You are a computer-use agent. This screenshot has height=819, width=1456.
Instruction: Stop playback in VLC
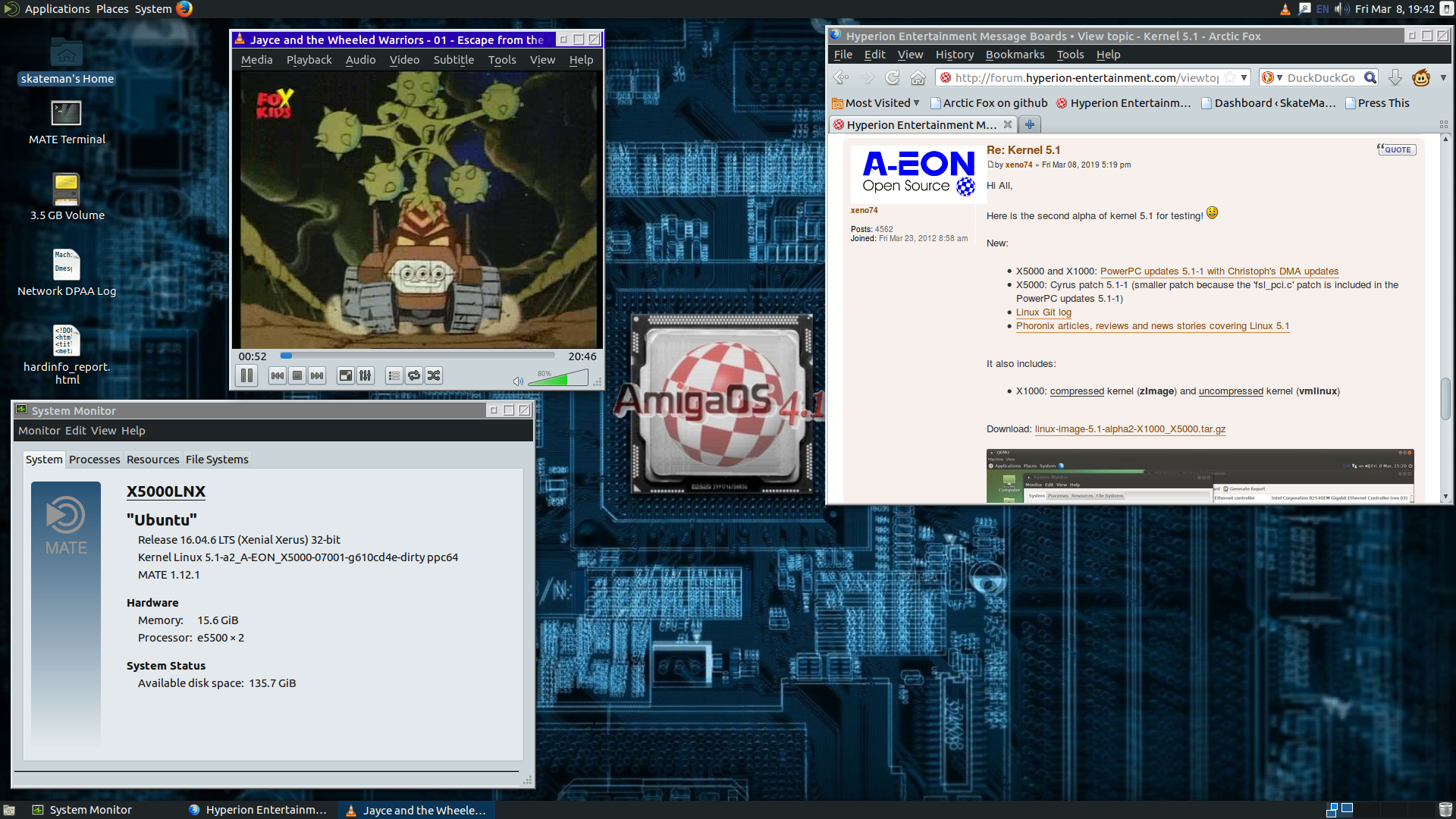[x=297, y=375]
